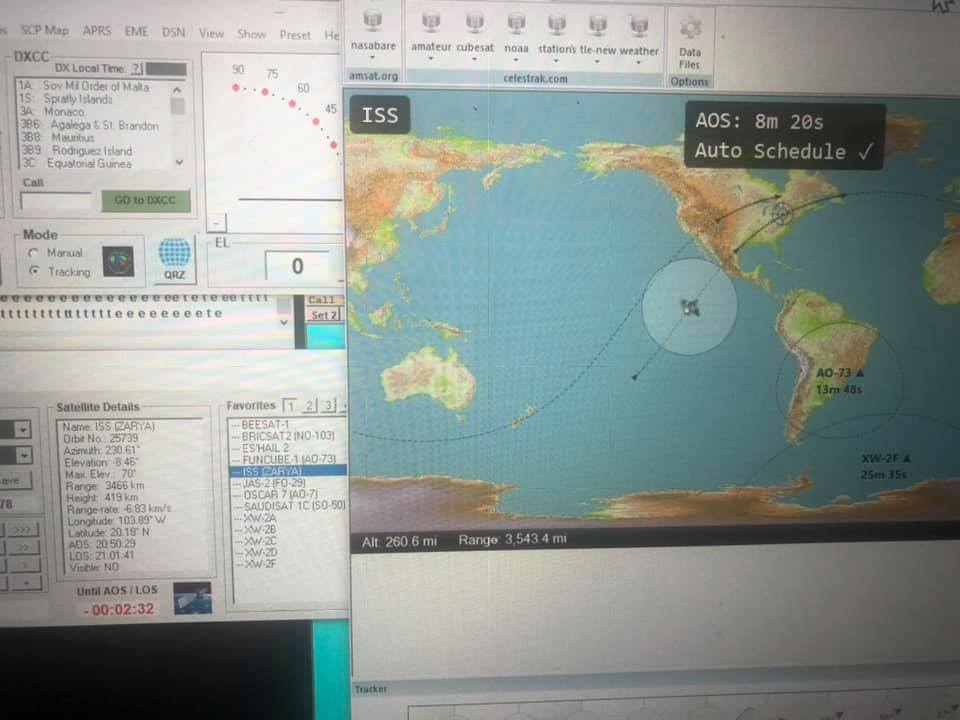Image resolution: width=960 pixels, height=720 pixels.
Task: Expand the tle-new dropdown arrow
Action: click(x=597, y=60)
